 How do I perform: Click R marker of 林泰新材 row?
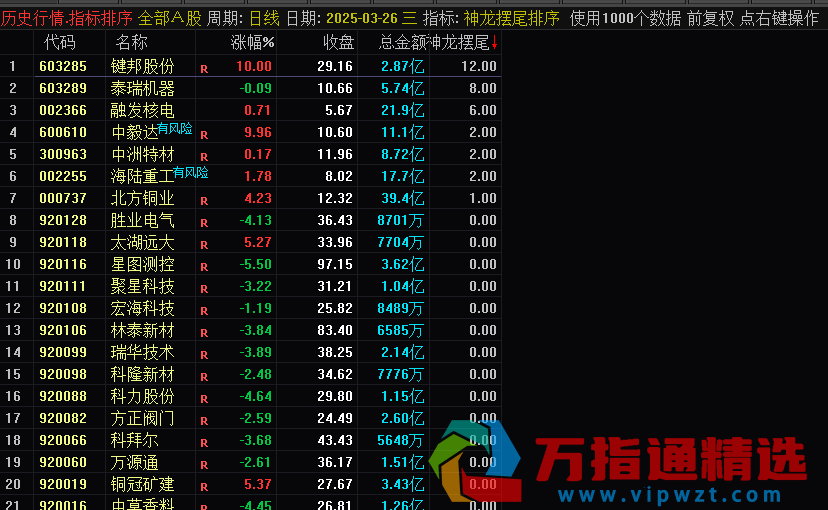[x=204, y=333]
